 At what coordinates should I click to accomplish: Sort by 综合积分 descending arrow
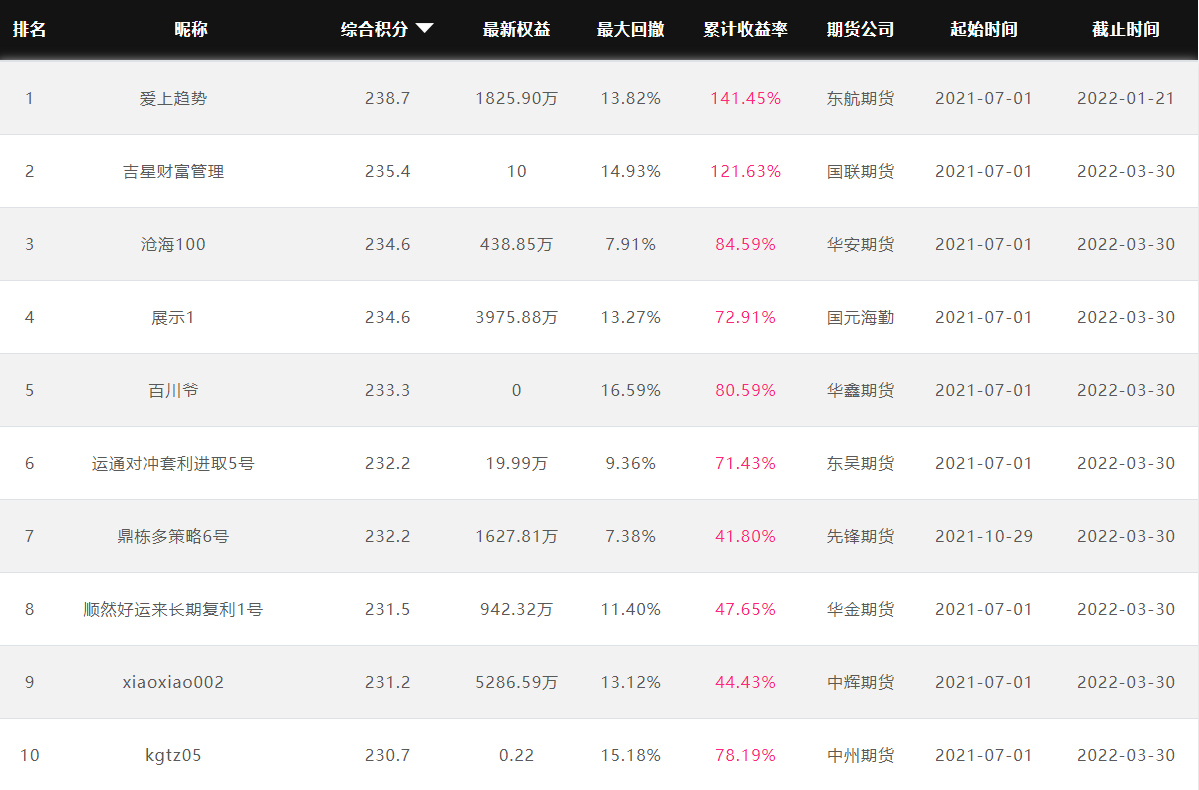(424, 29)
